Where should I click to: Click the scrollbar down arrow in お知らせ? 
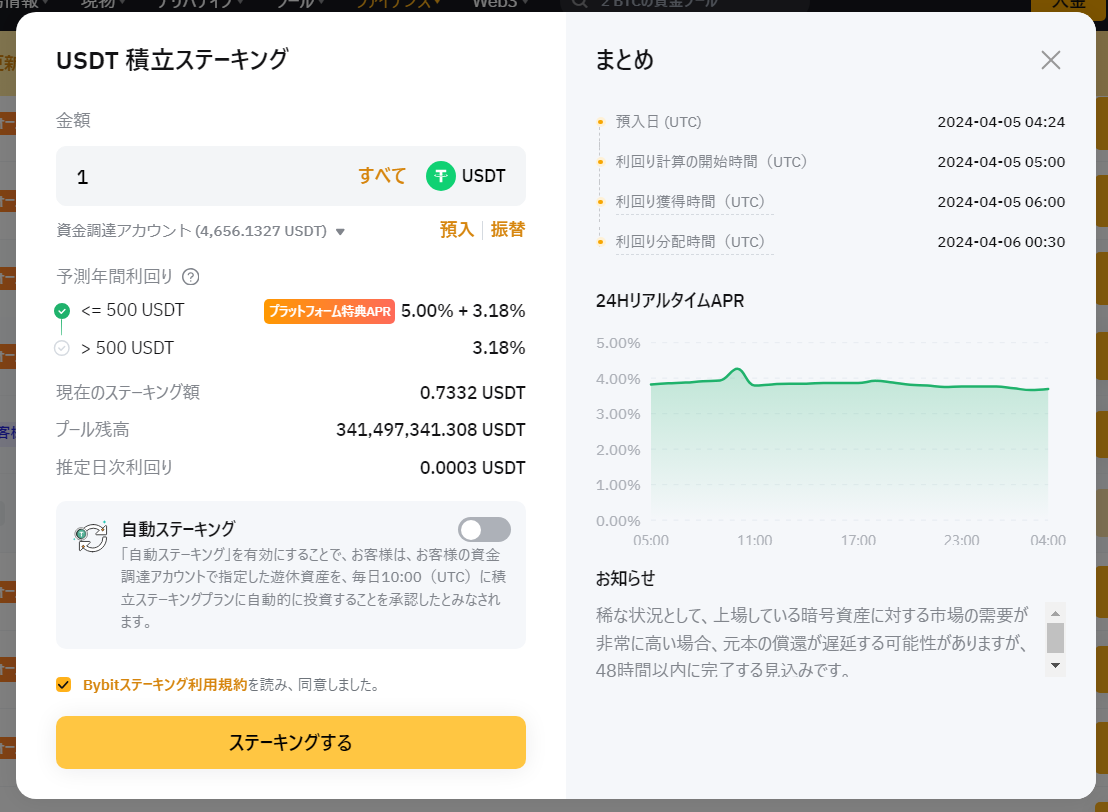point(1056,663)
